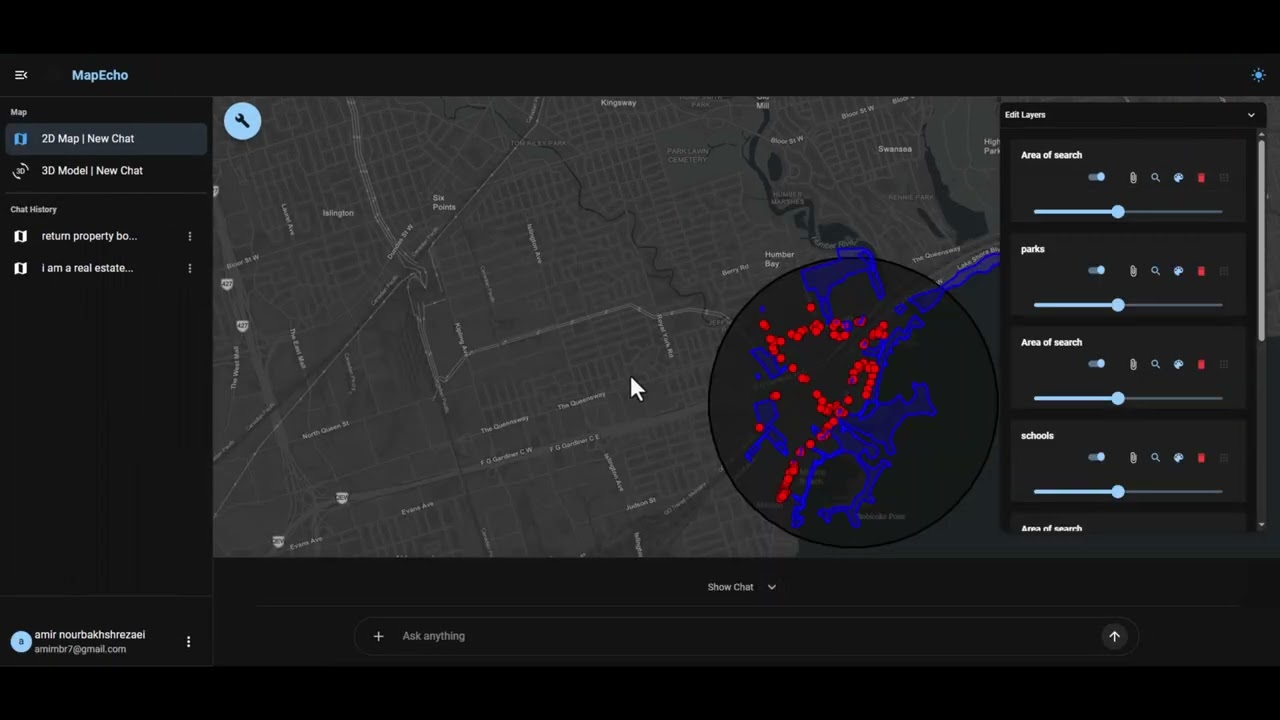Adjust opacity slider of parks layer
The height and width of the screenshot is (720, 1280).
point(1128,305)
